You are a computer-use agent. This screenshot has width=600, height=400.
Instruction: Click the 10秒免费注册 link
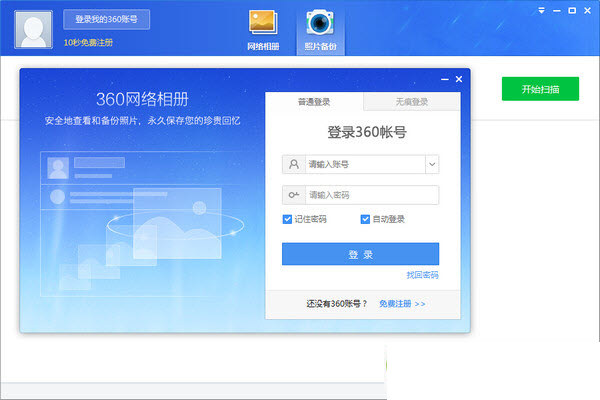88,42
